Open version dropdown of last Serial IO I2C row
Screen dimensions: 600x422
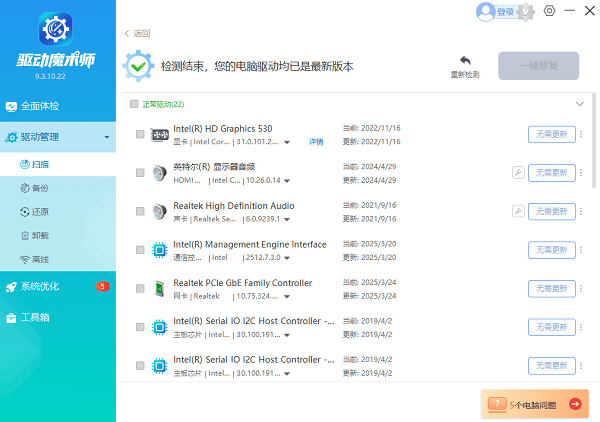point(287,374)
